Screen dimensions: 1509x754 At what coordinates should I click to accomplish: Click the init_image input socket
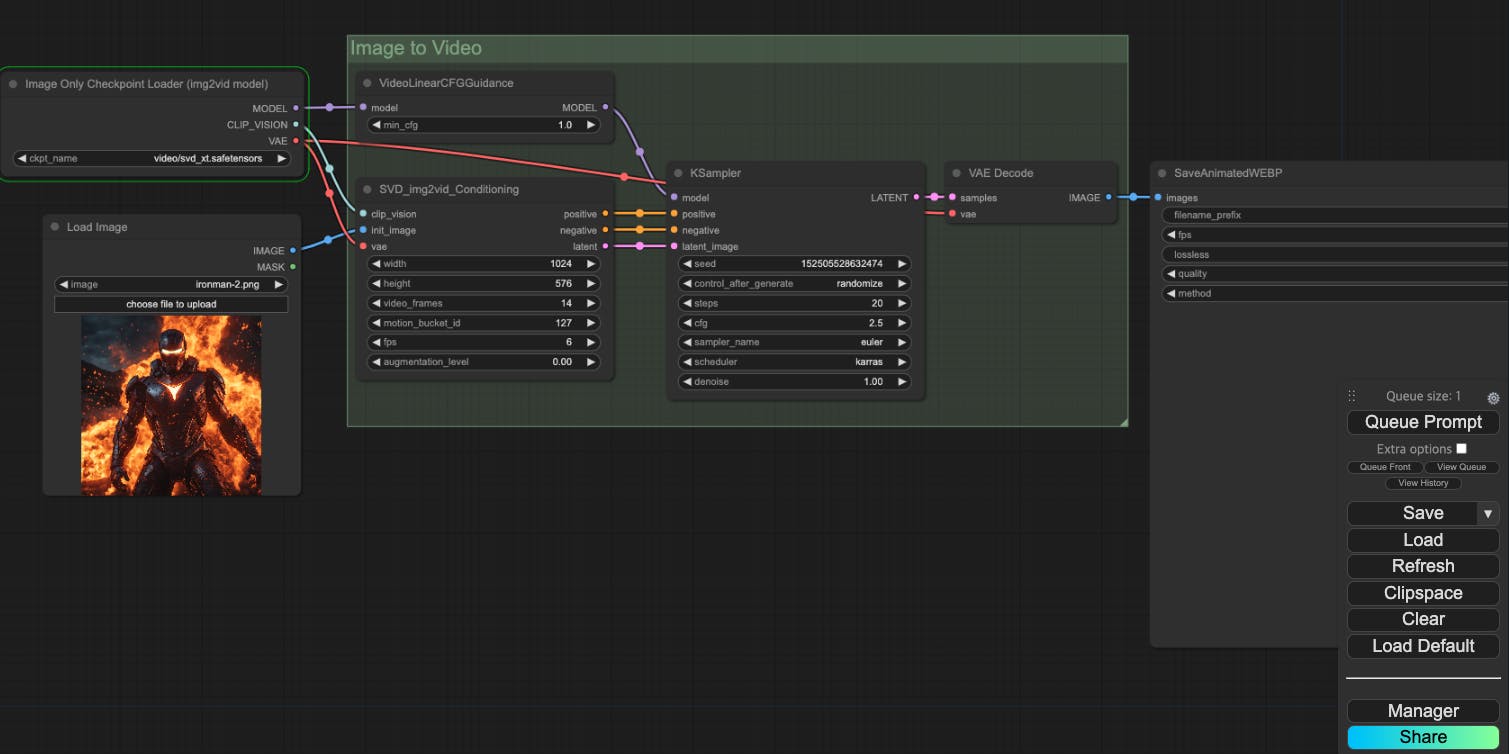362,230
